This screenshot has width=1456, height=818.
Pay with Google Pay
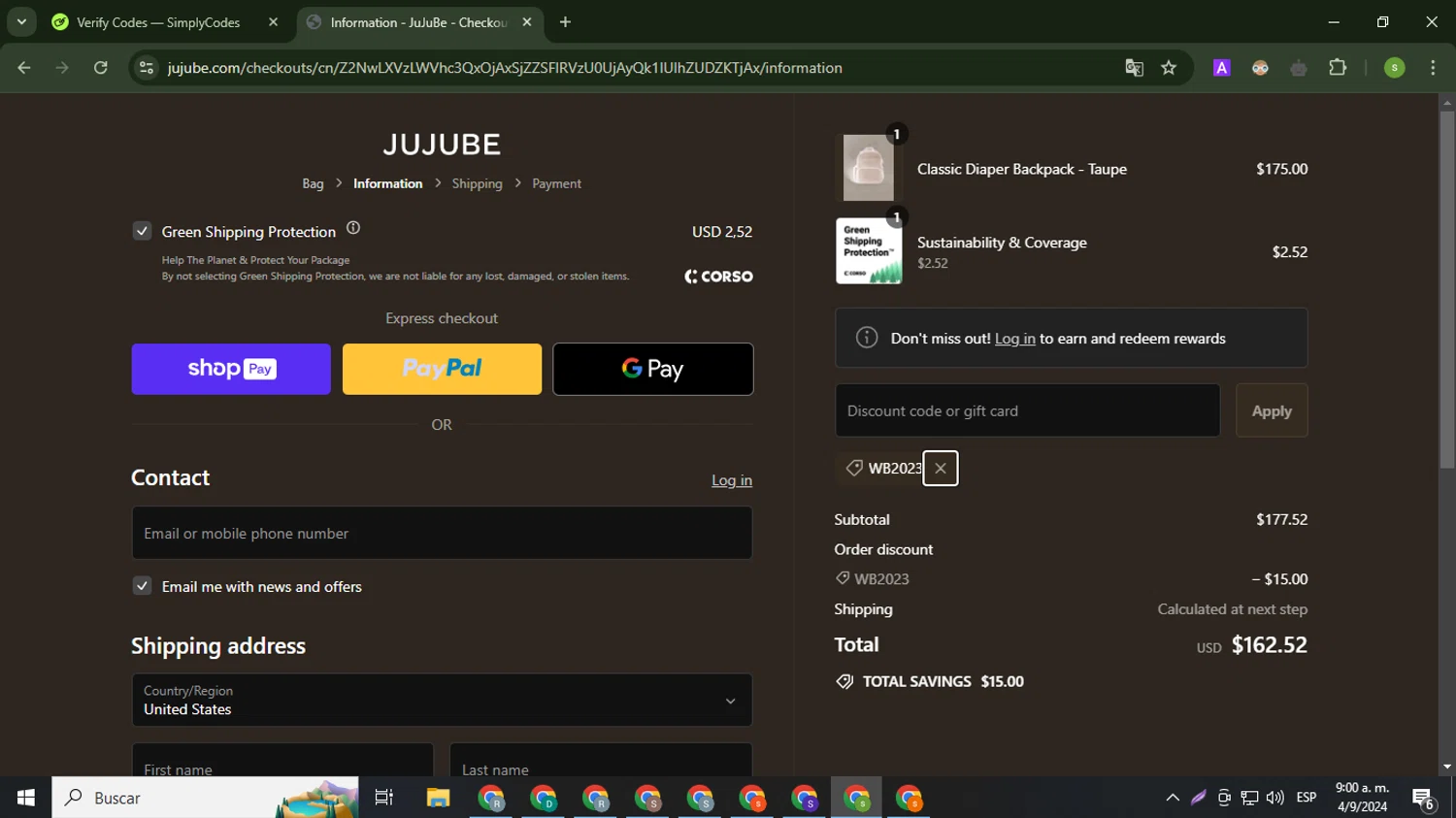[653, 369]
